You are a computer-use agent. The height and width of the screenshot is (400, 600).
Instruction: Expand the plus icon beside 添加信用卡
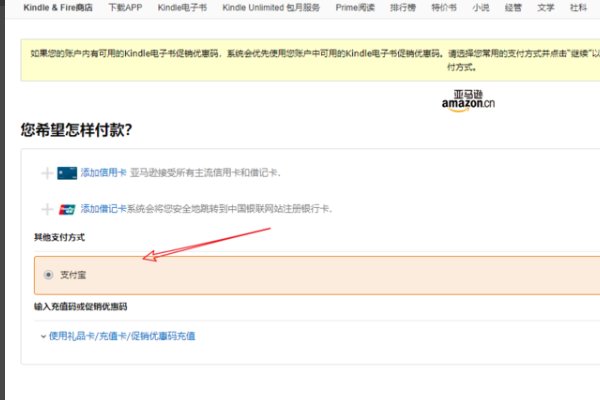47,173
